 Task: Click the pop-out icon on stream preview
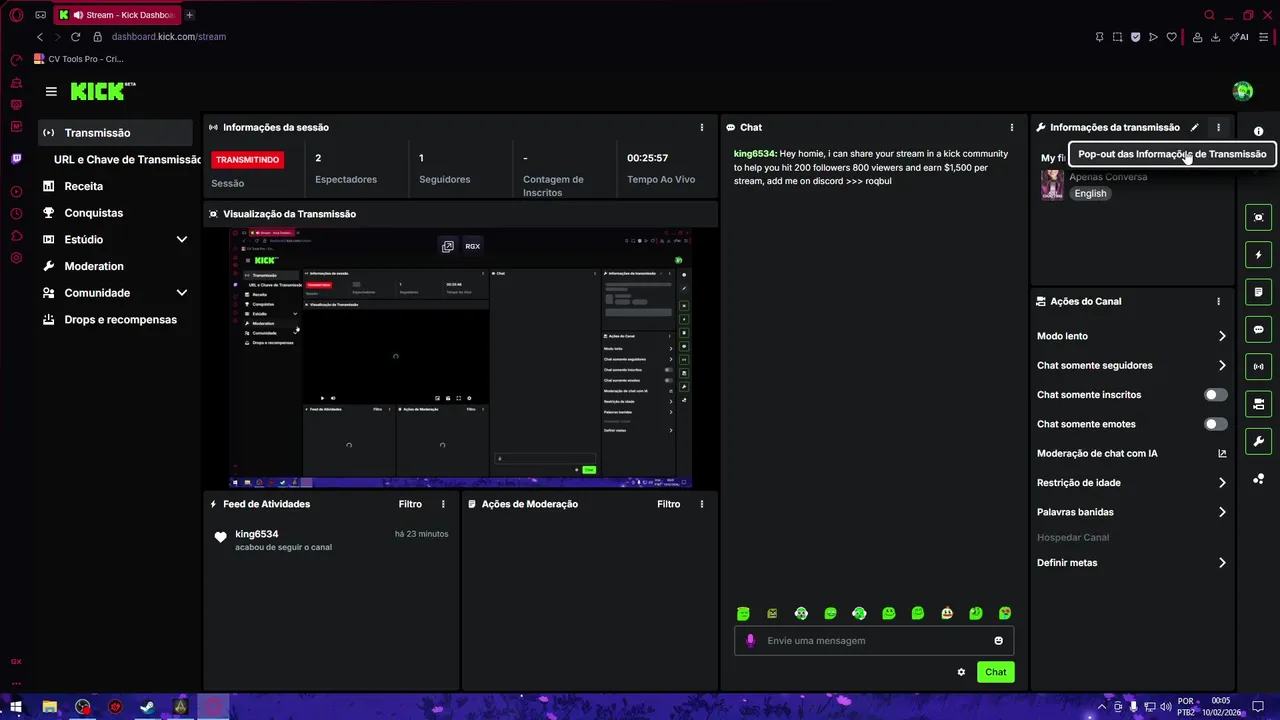448,246
